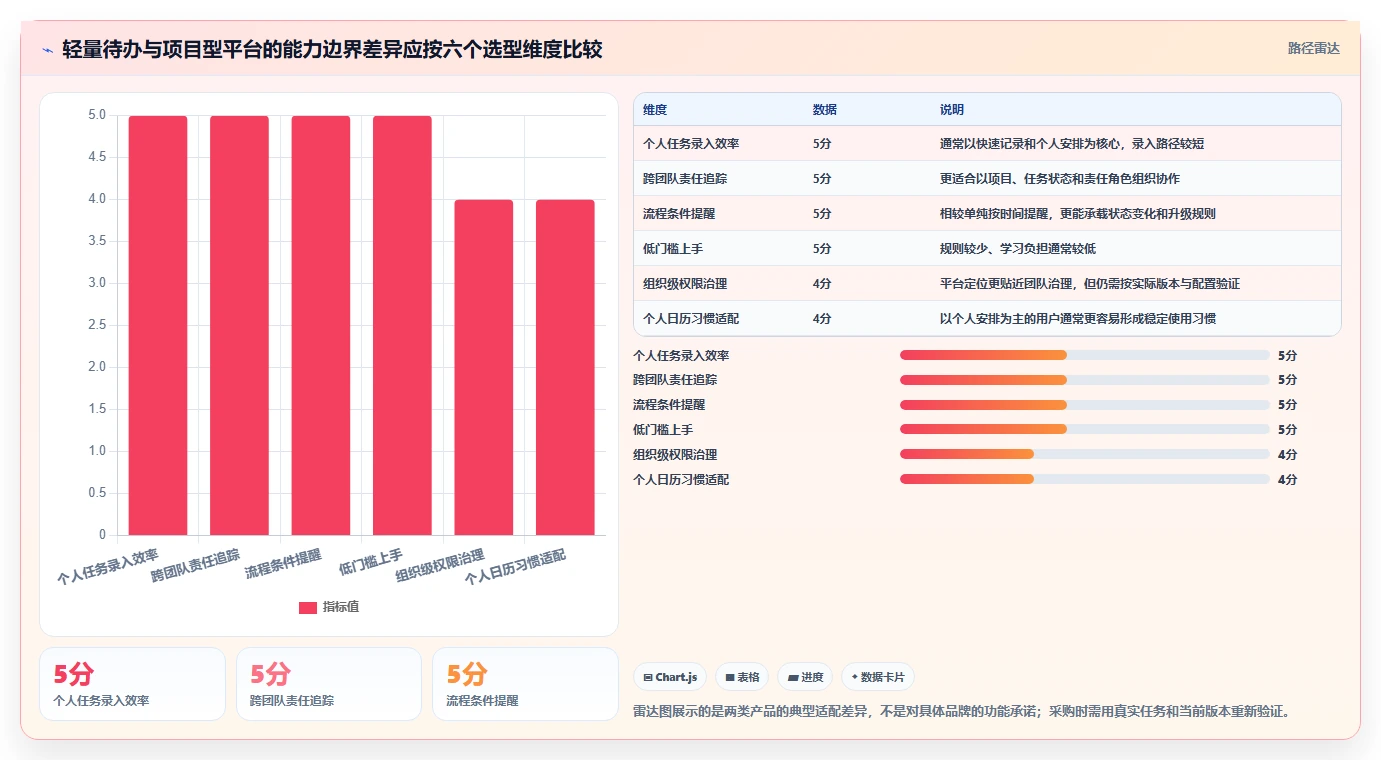Select table cell 个人日历习惯适配
The image size is (1381, 760).
pyautogui.click(x=691, y=319)
